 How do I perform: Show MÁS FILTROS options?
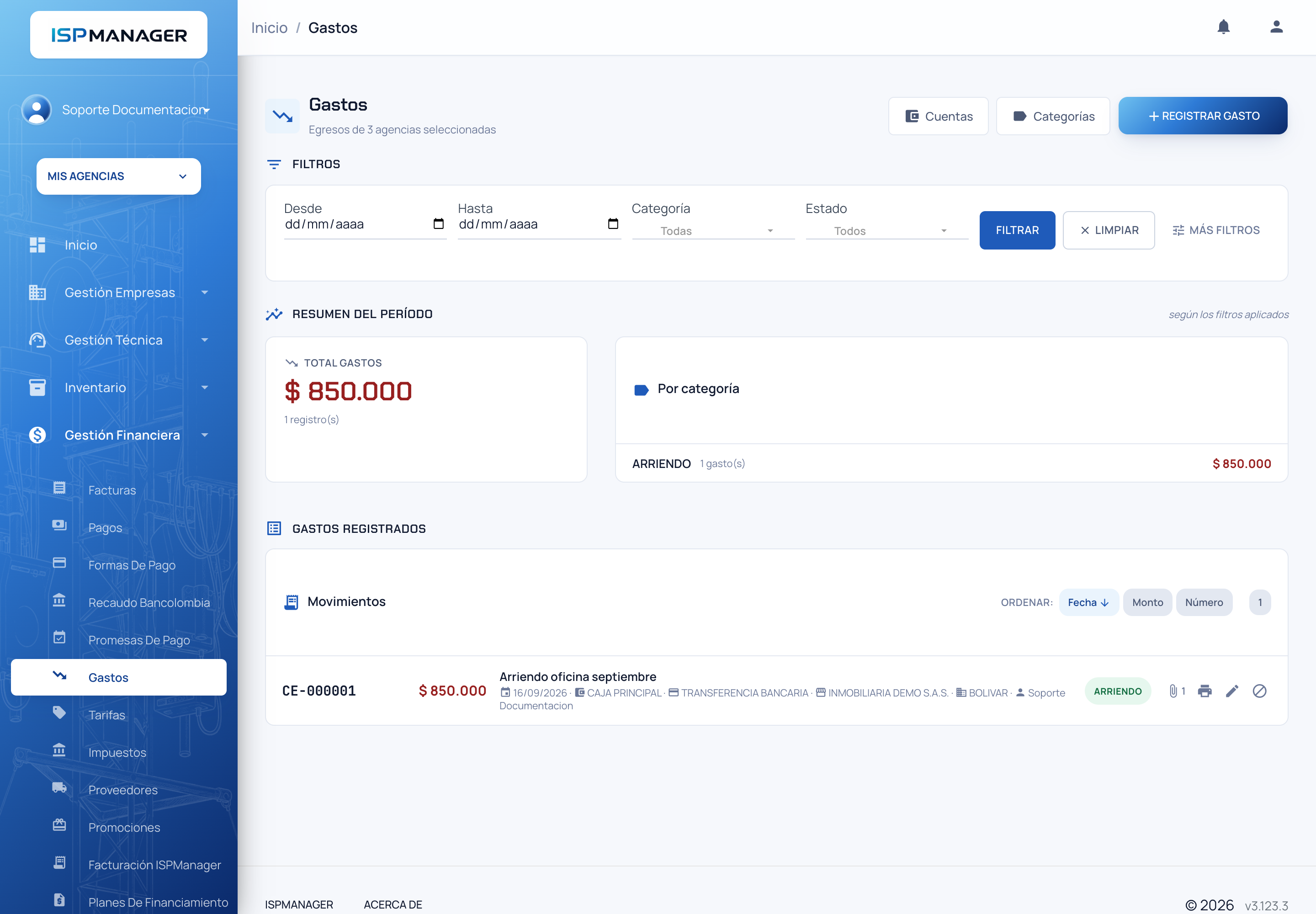click(1216, 230)
